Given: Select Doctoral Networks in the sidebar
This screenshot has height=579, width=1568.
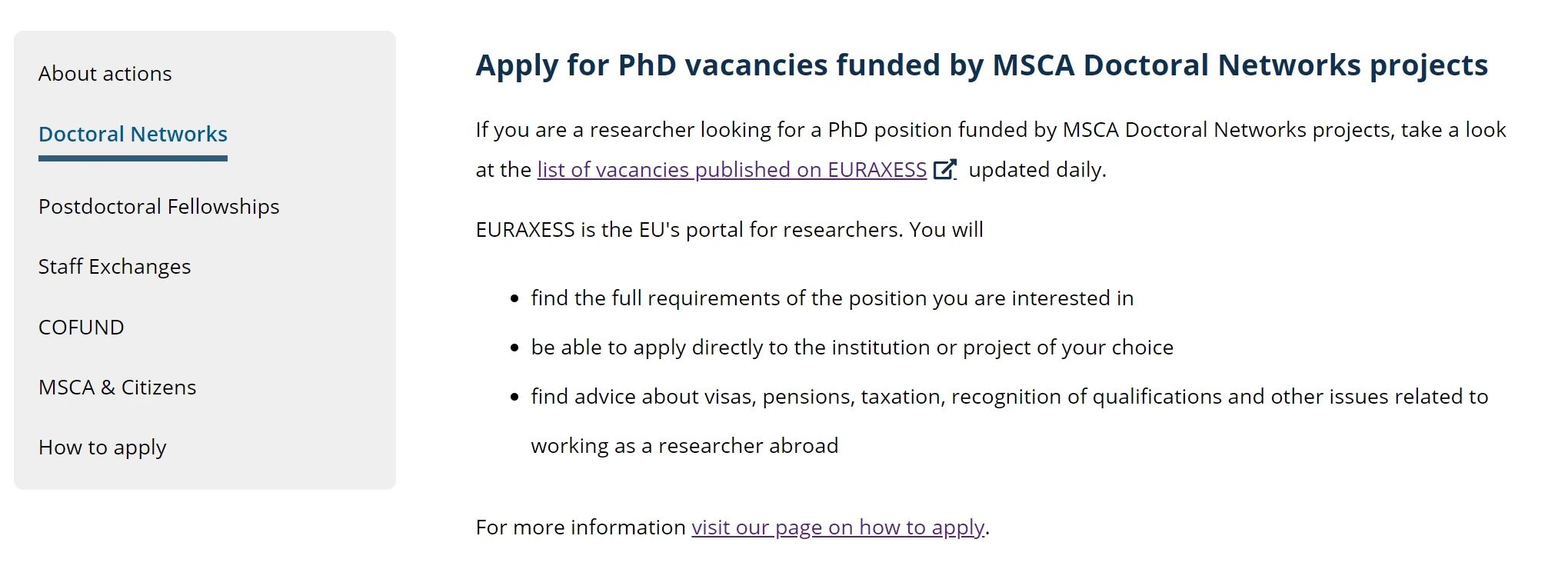Looking at the screenshot, I should pos(133,134).
